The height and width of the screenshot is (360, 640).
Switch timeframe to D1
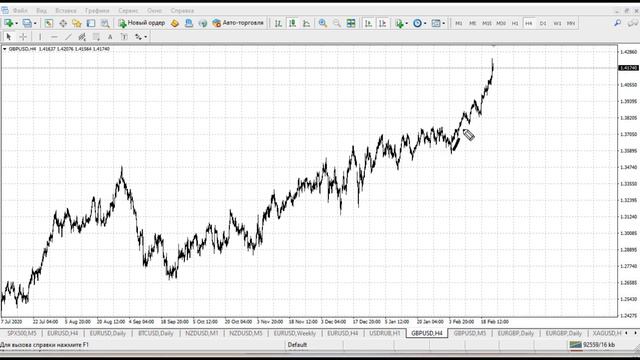click(543, 24)
